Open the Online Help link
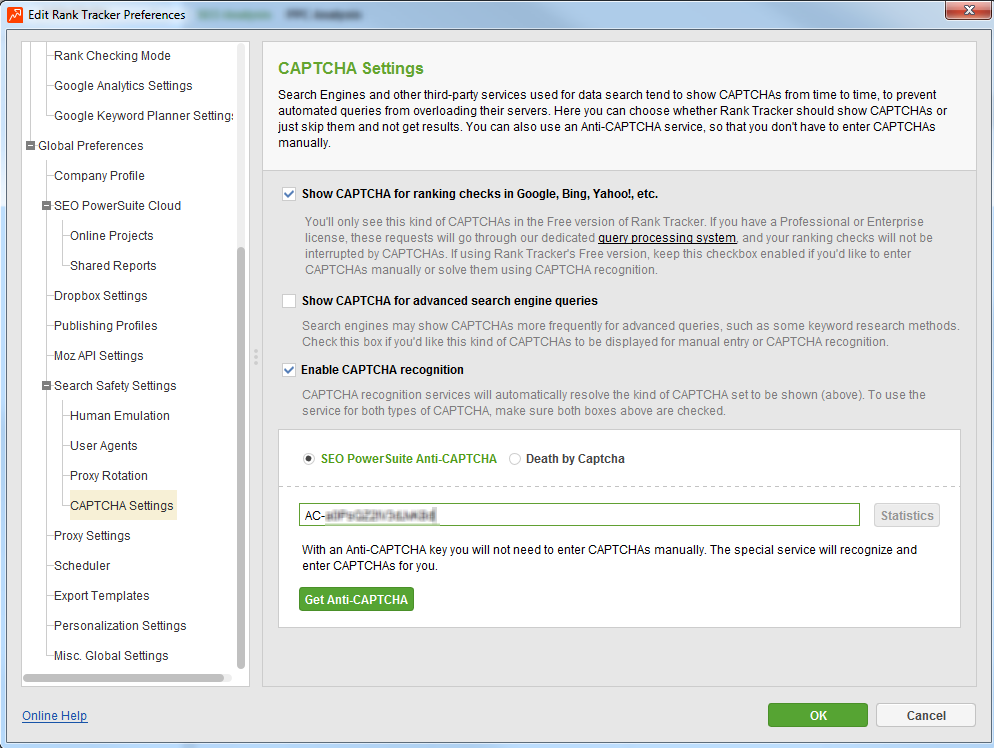This screenshot has width=994, height=748. [55, 716]
